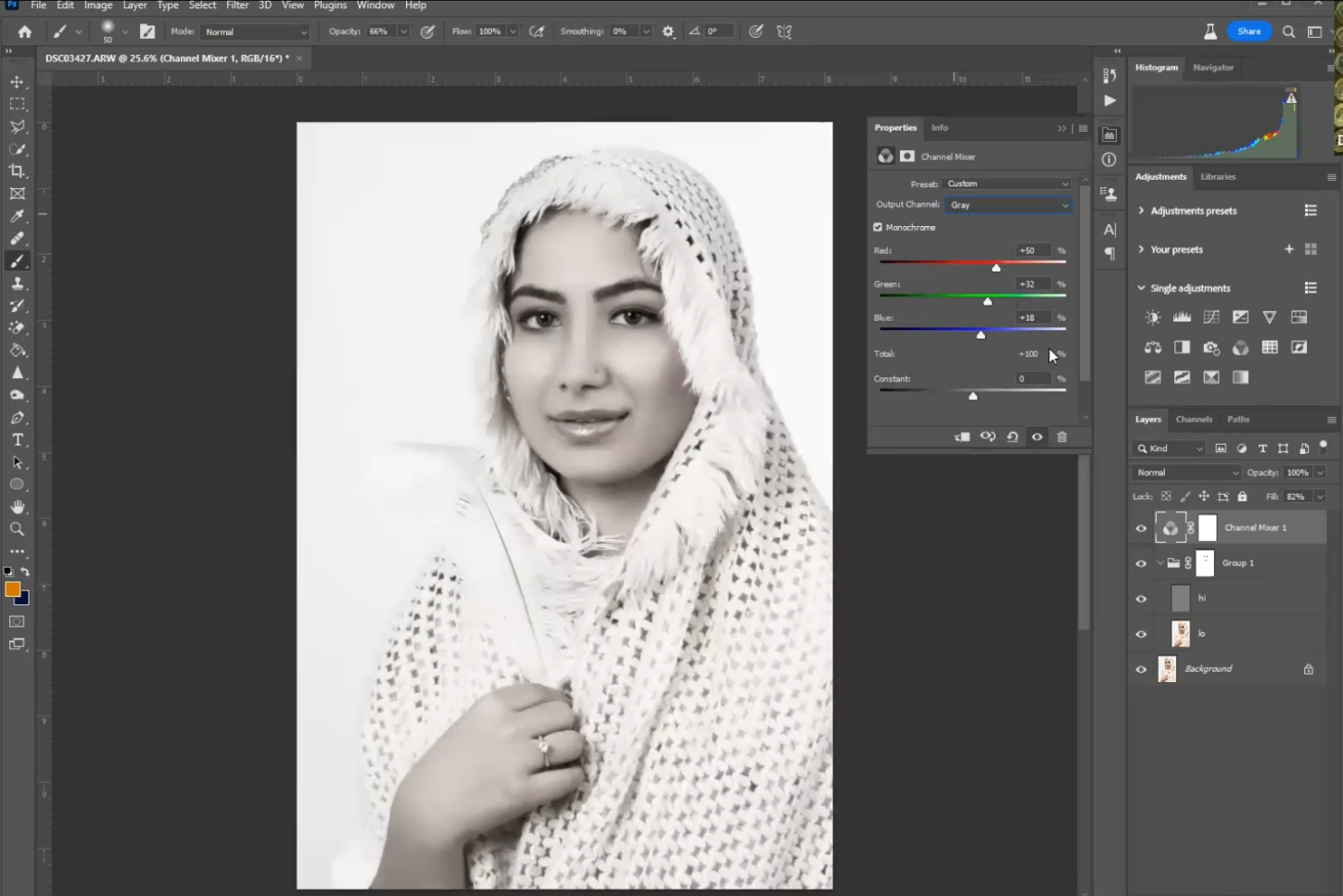Viewport: 1343px width, 896px height.
Task: Delete adjustment layer via trash icon
Action: pyautogui.click(x=1062, y=437)
